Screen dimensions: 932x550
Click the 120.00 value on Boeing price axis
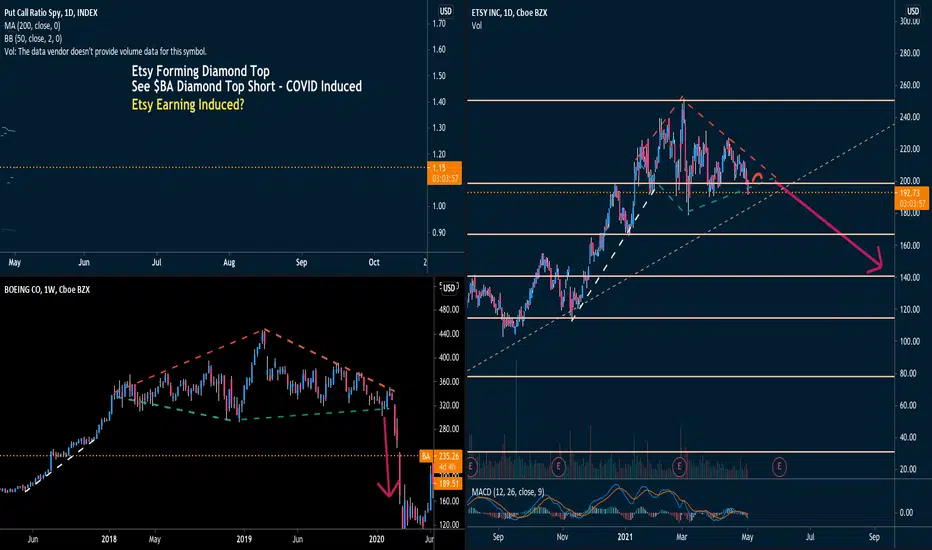[x=449, y=524]
